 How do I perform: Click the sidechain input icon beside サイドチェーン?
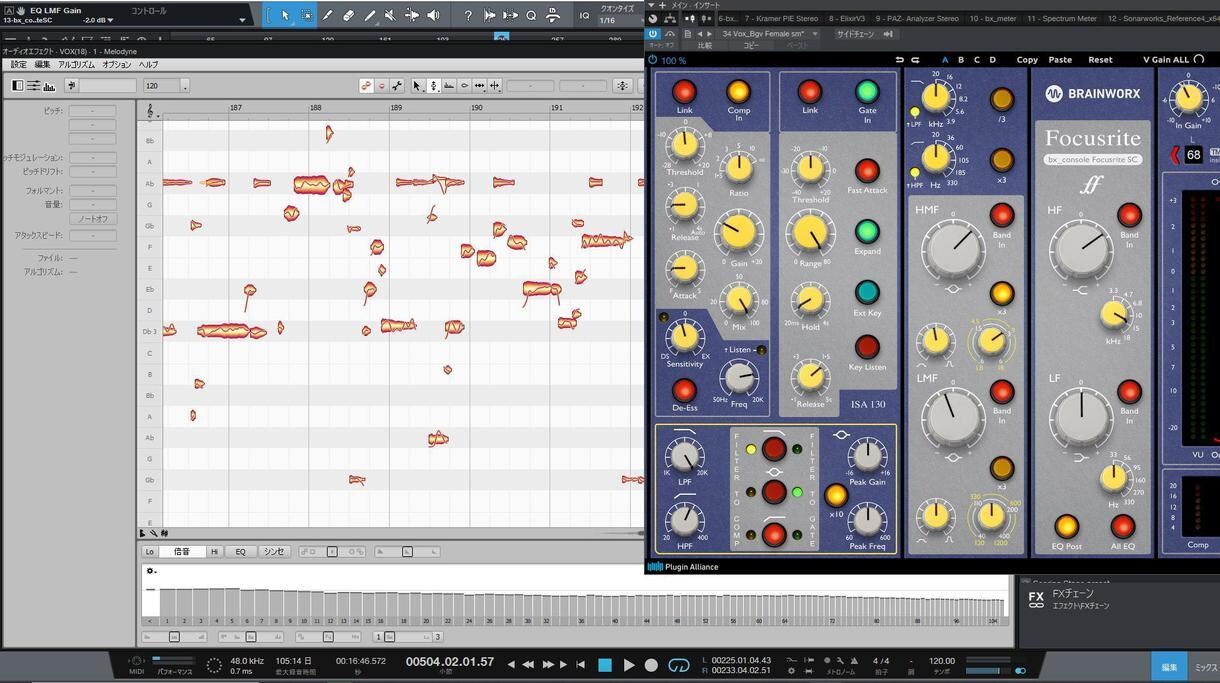tap(887, 34)
